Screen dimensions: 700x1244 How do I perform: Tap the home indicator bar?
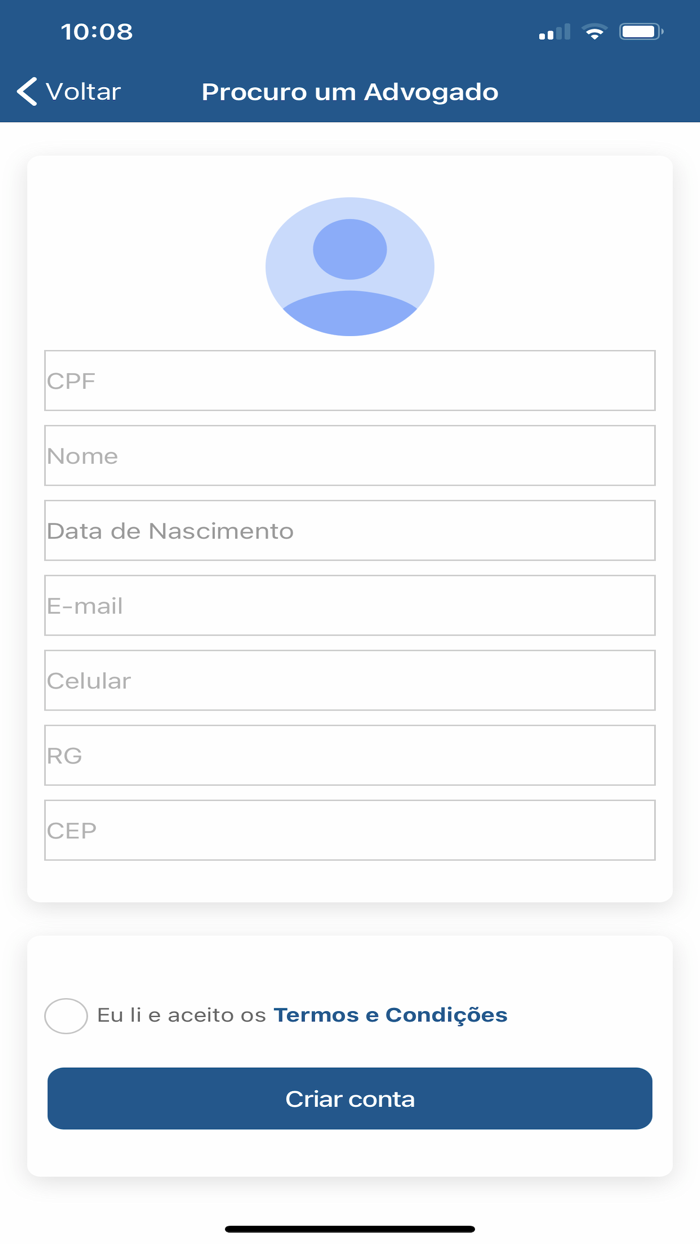tap(350, 1229)
